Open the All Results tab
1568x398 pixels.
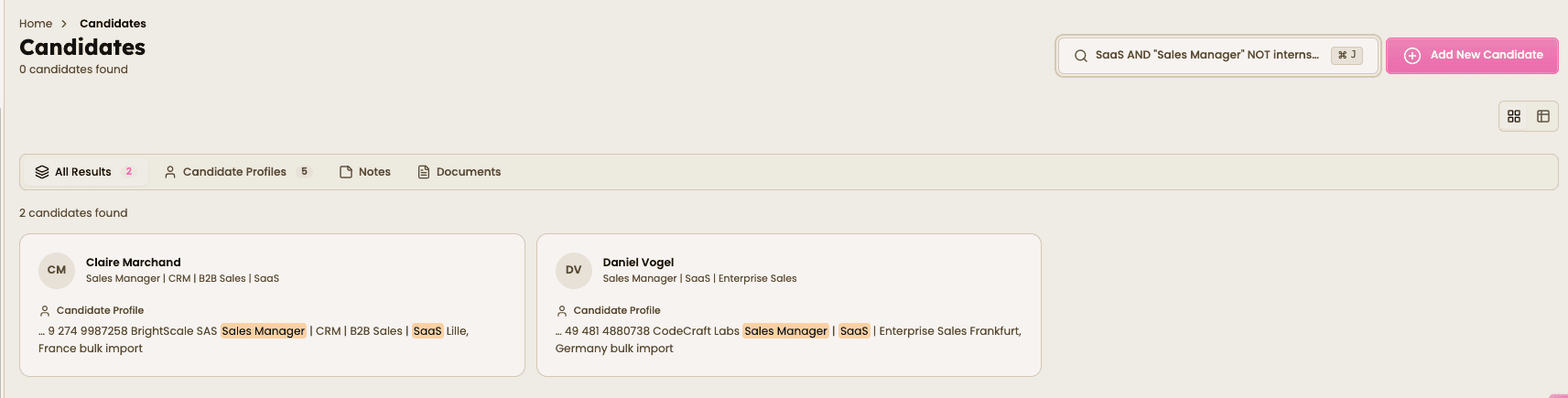point(83,172)
